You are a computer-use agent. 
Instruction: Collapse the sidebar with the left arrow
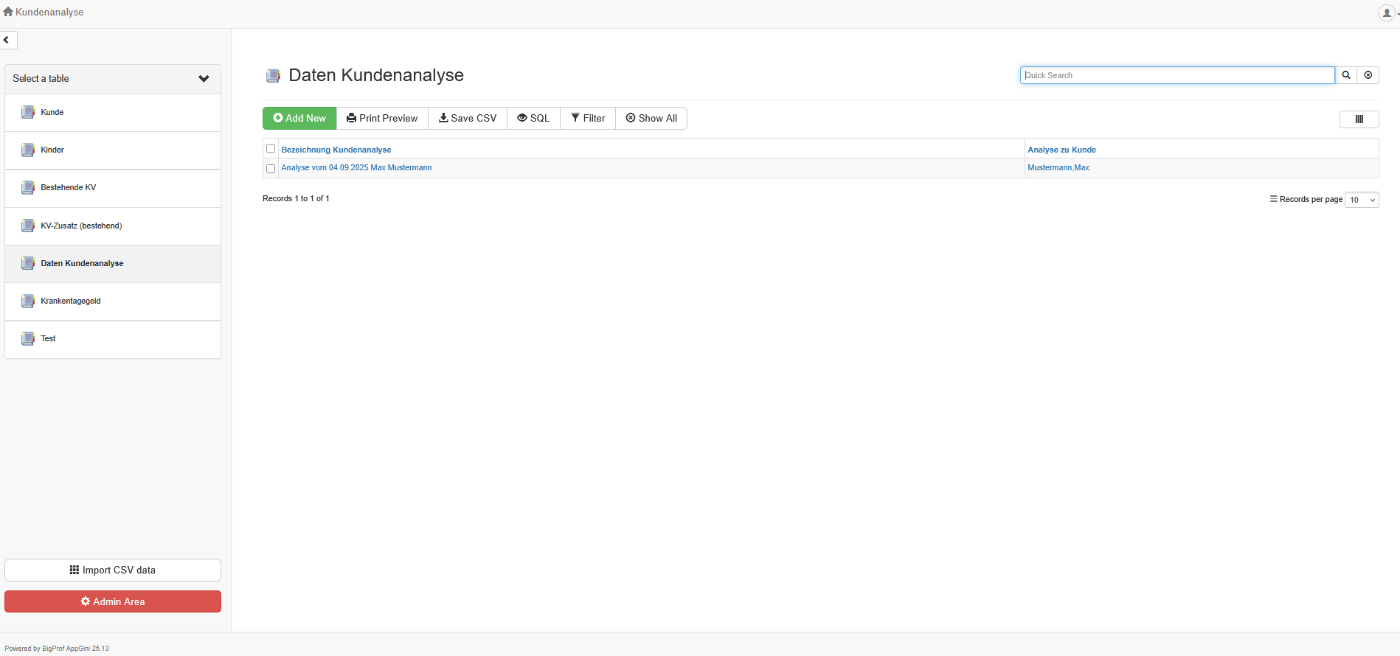click(x=8, y=40)
